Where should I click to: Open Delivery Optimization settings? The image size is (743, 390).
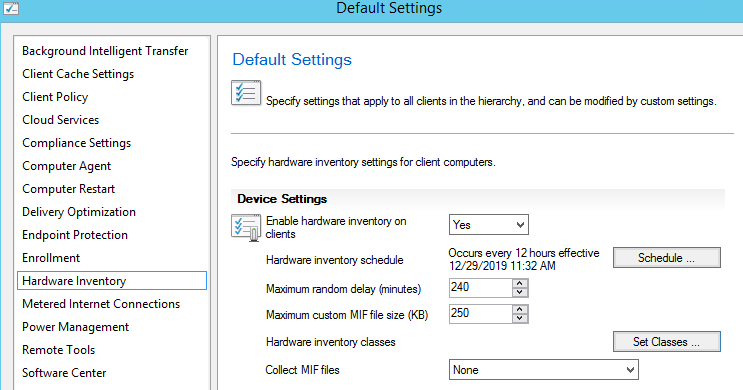(x=79, y=212)
